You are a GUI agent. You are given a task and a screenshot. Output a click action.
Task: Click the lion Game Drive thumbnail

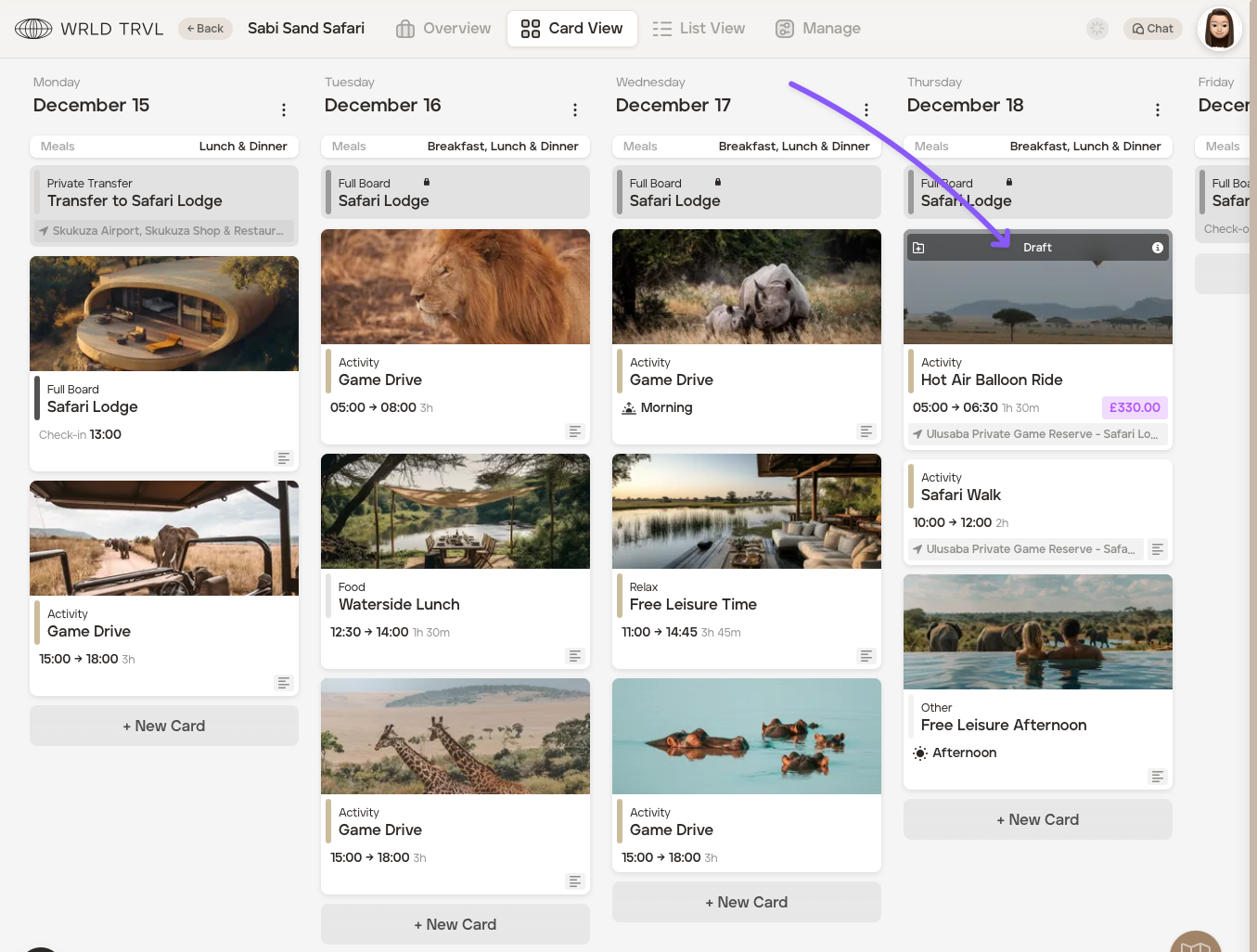tap(455, 287)
